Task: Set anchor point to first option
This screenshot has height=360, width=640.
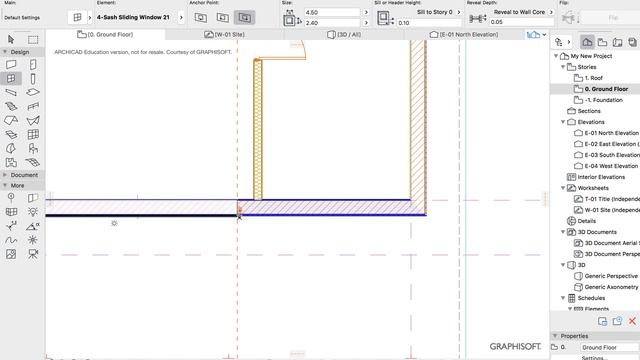Action: pos(200,18)
